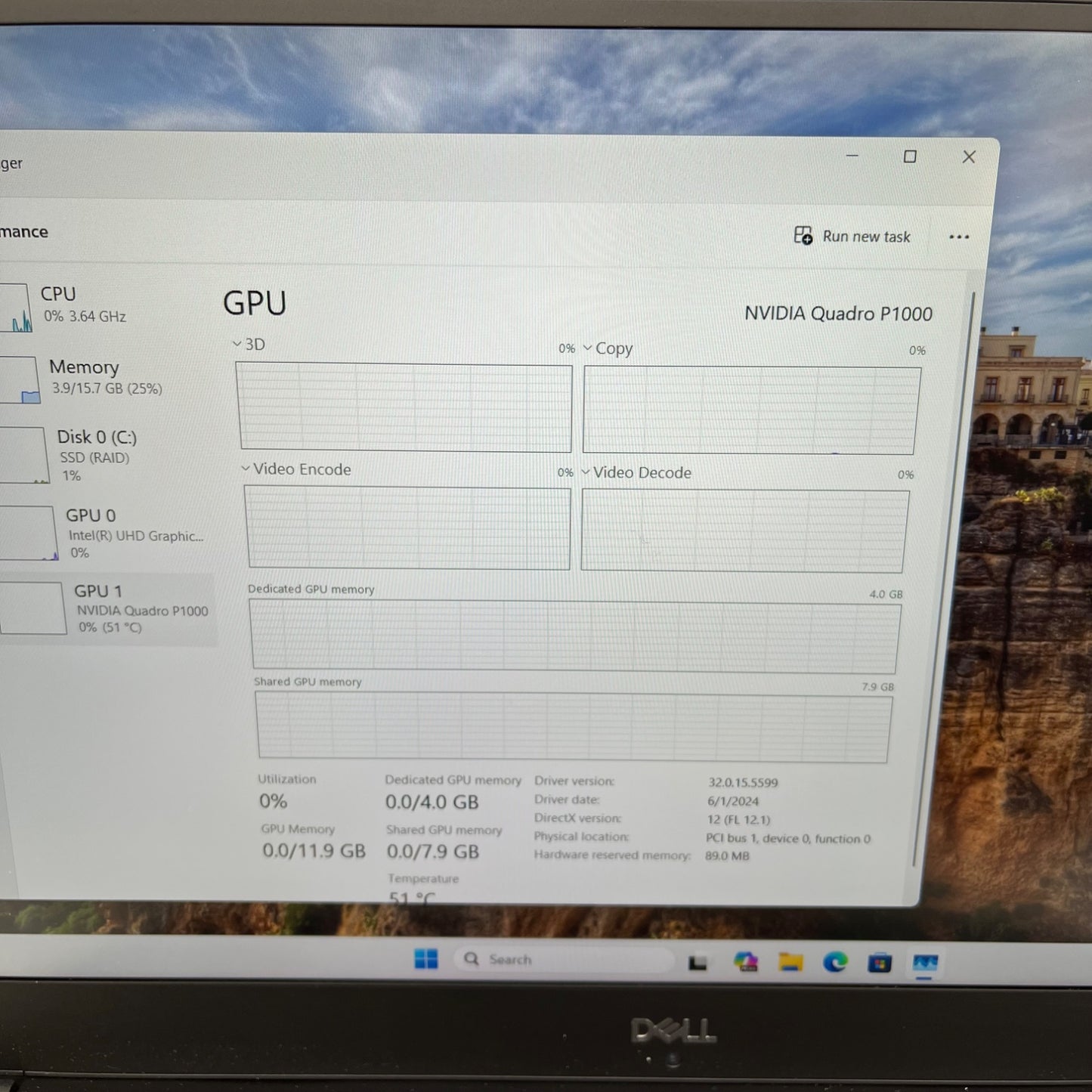Image resolution: width=1092 pixels, height=1092 pixels.
Task: Open the Memory performance view
Action: click(x=83, y=376)
